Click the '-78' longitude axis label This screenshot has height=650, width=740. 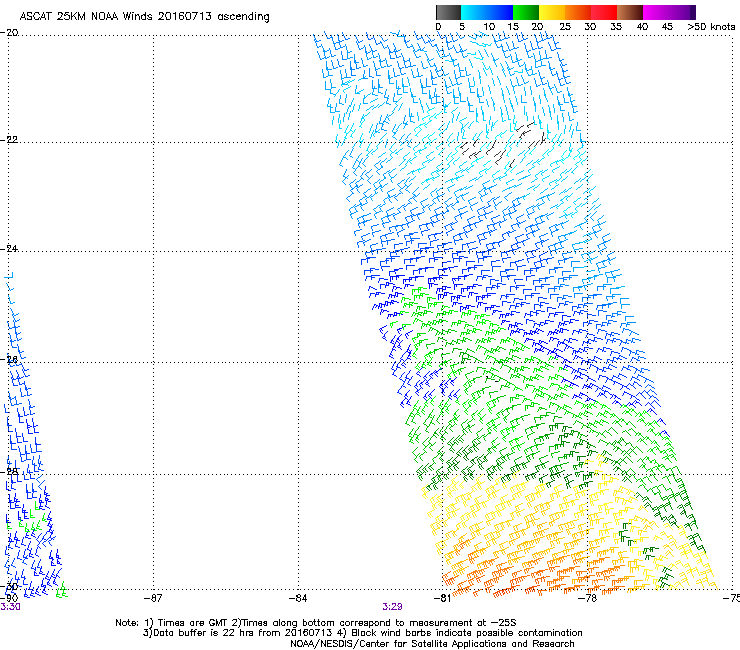(x=587, y=599)
